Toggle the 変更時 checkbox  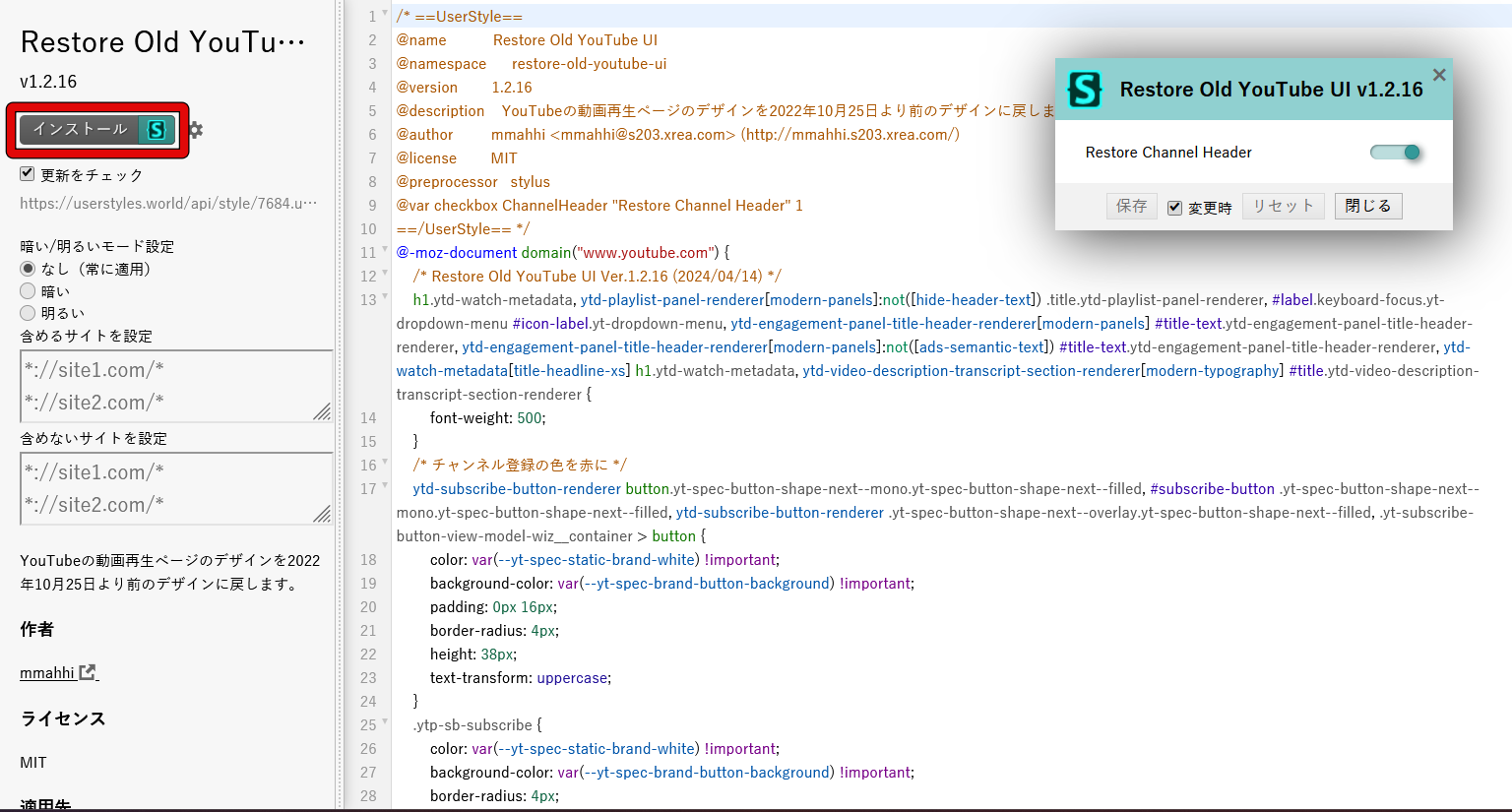tap(1174, 207)
